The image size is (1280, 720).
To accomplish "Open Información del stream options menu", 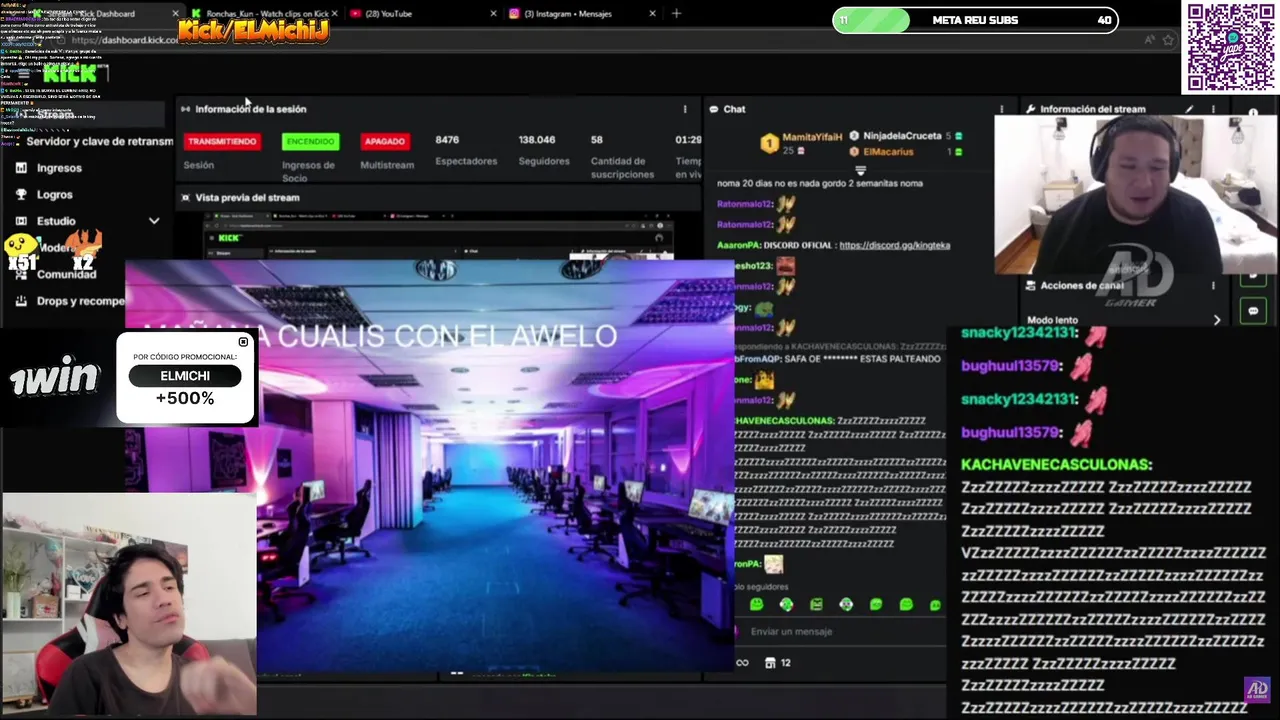I will (1213, 109).
